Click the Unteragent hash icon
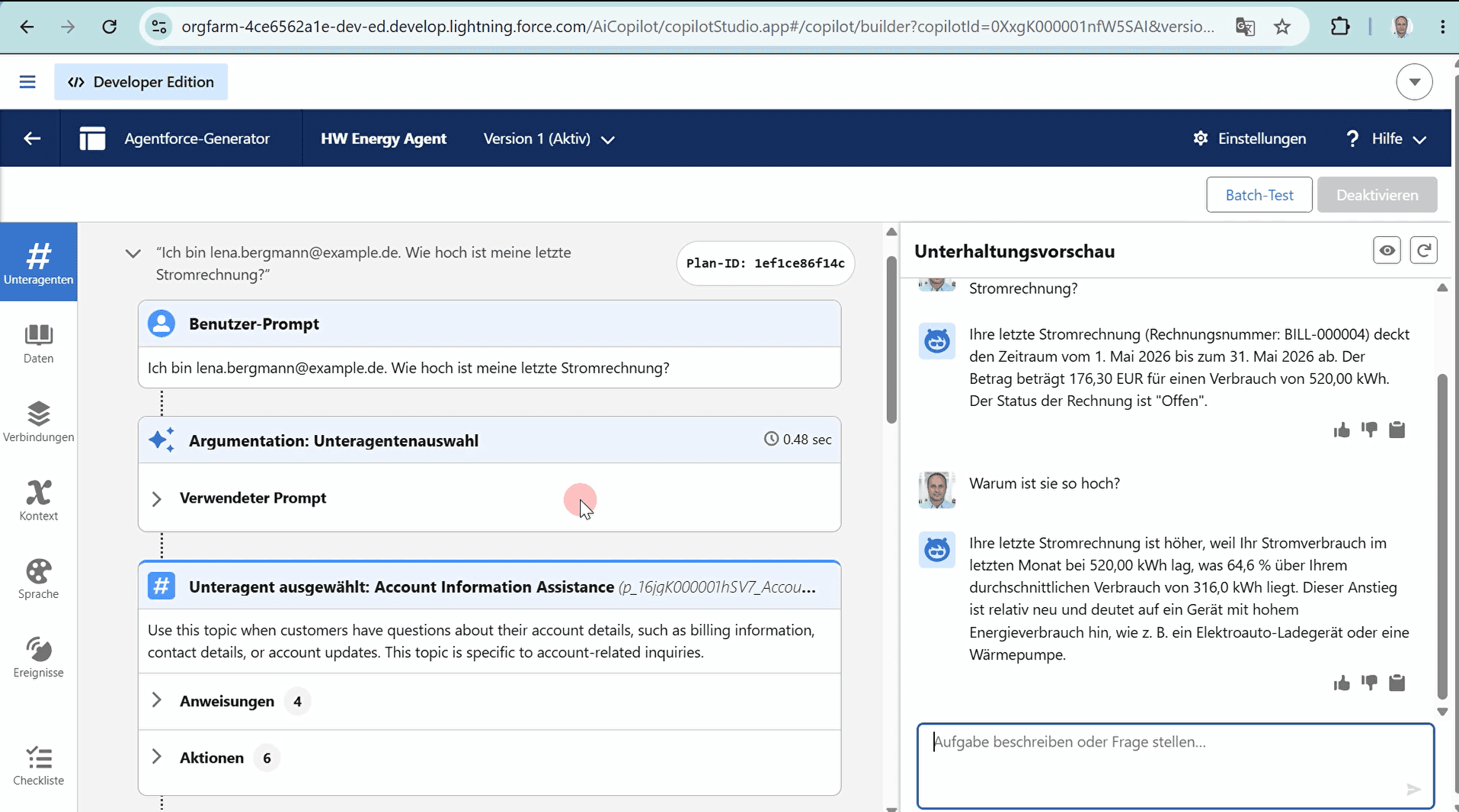This screenshot has width=1459, height=812. (x=162, y=587)
